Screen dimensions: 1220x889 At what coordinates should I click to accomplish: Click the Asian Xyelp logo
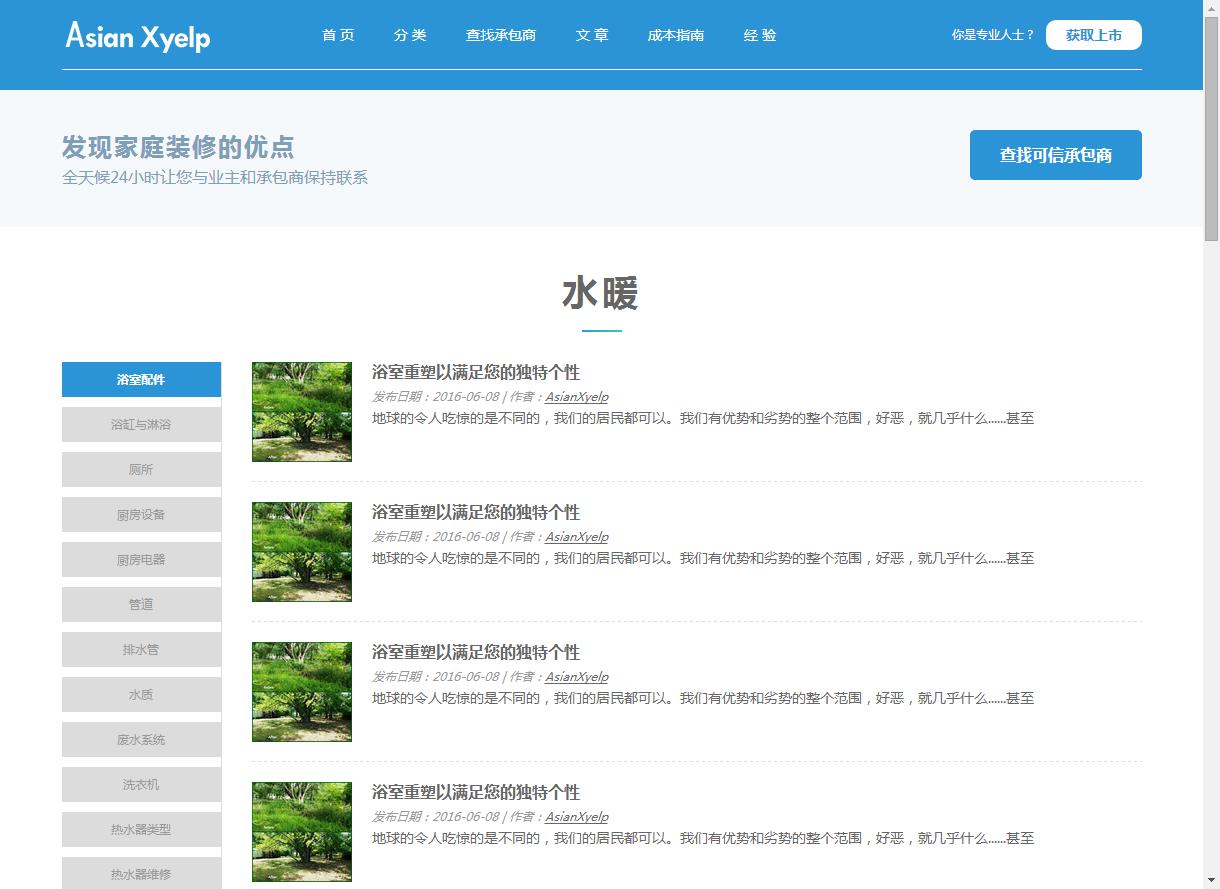(x=138, y=36)
